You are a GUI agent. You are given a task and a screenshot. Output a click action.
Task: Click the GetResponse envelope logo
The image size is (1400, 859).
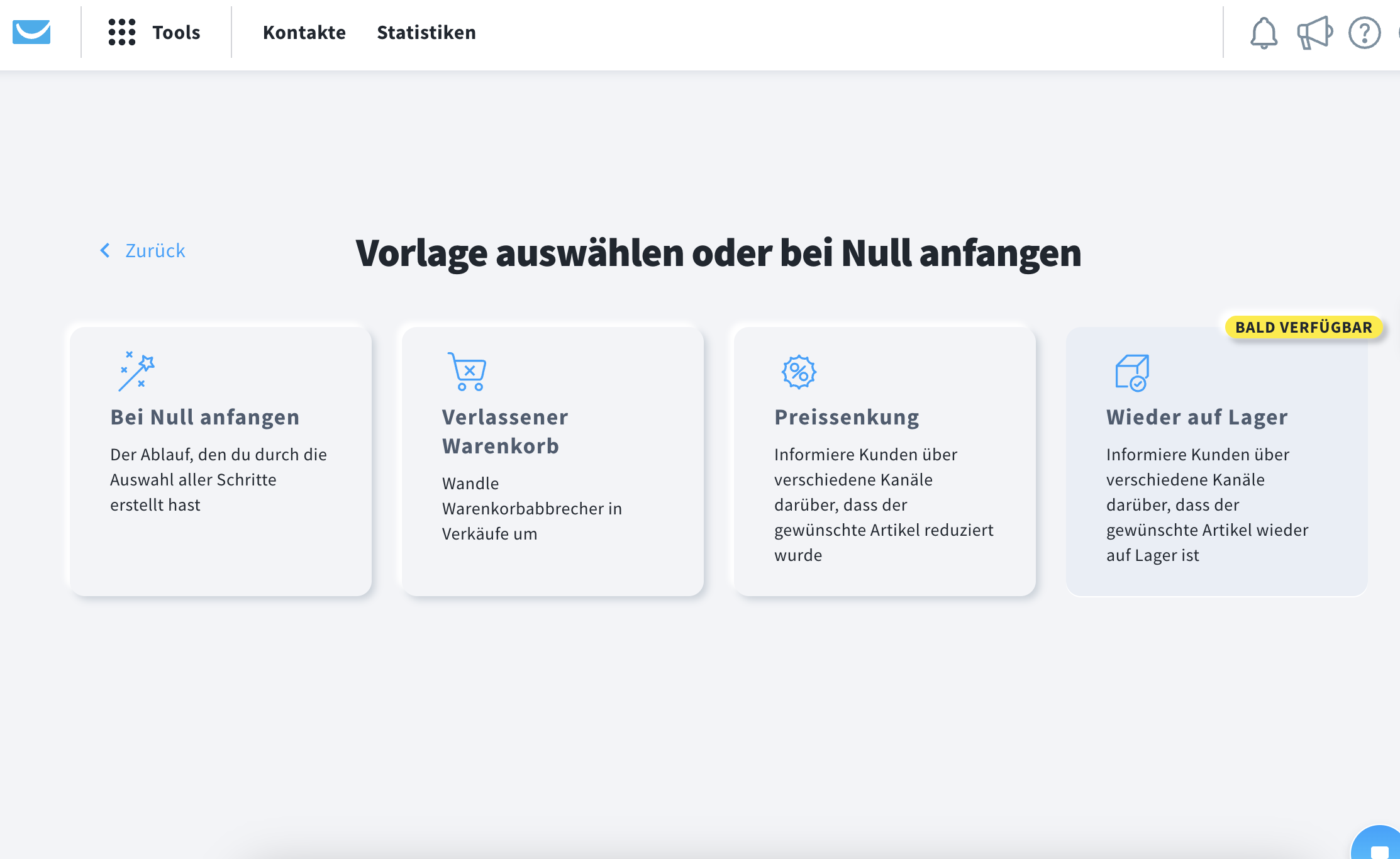click(31, 32)
